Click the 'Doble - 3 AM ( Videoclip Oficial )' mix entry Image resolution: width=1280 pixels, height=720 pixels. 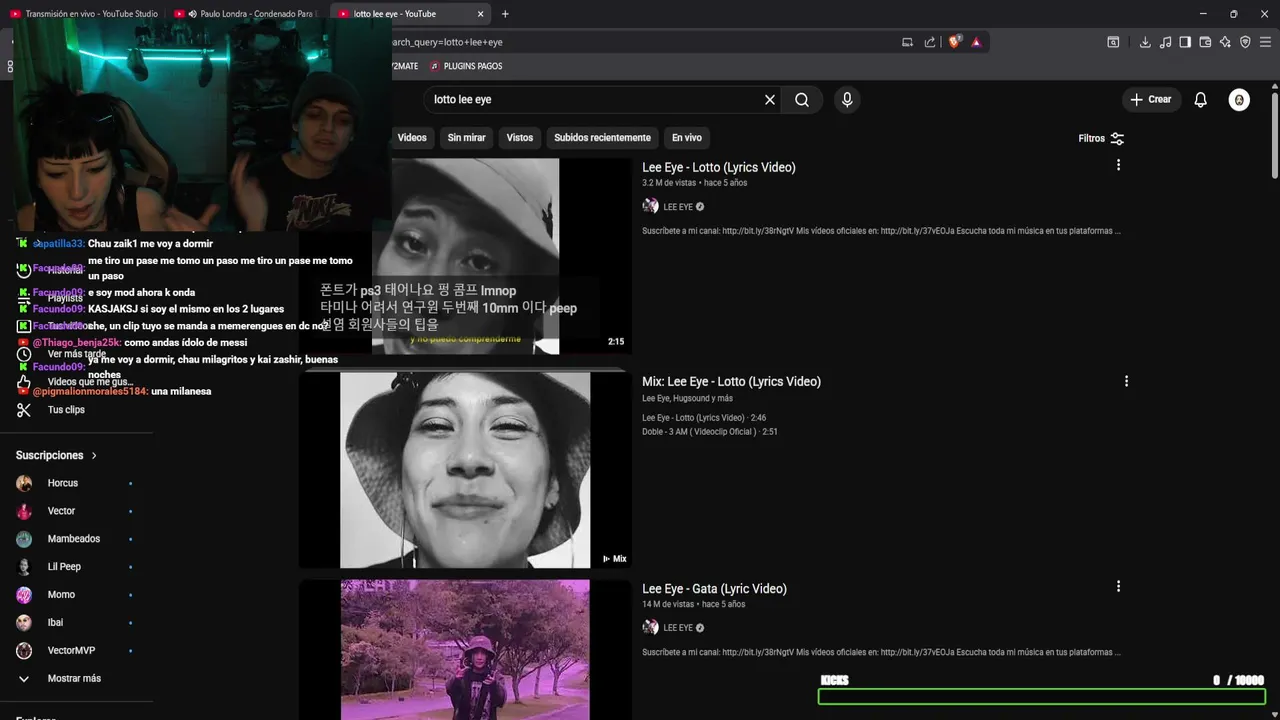point(710,431)
